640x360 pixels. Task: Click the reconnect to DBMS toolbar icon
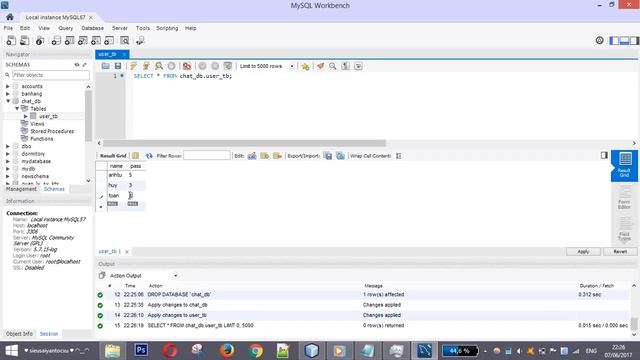(140, 40)
